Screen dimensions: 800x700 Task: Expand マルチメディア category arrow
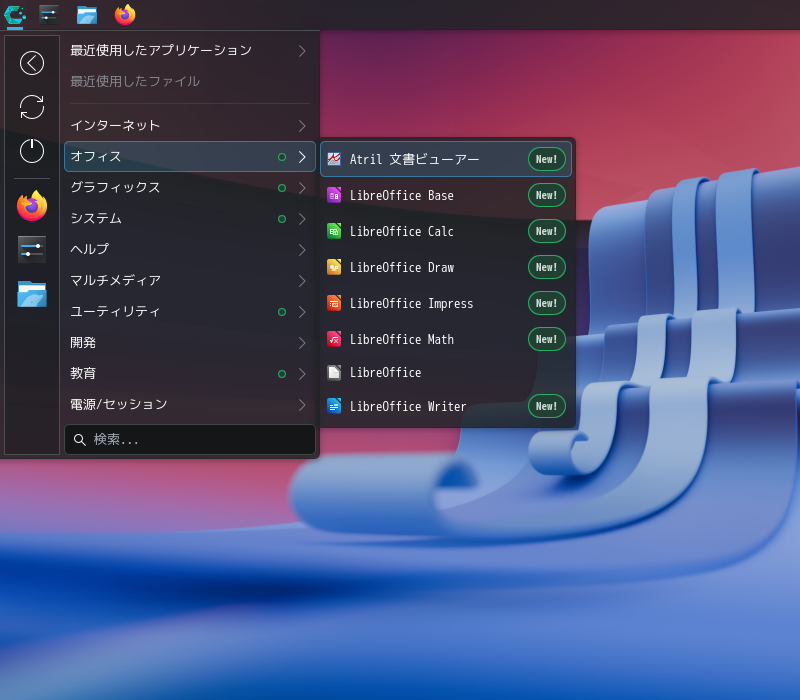point(302,281)
